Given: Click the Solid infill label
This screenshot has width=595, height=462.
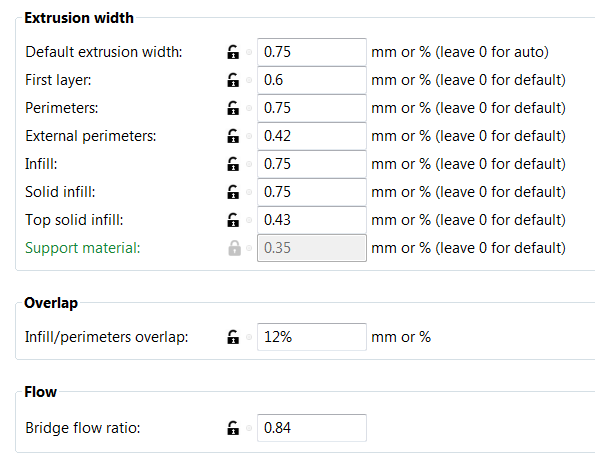Looking at the screenshot, I should [x=60, y=192].
